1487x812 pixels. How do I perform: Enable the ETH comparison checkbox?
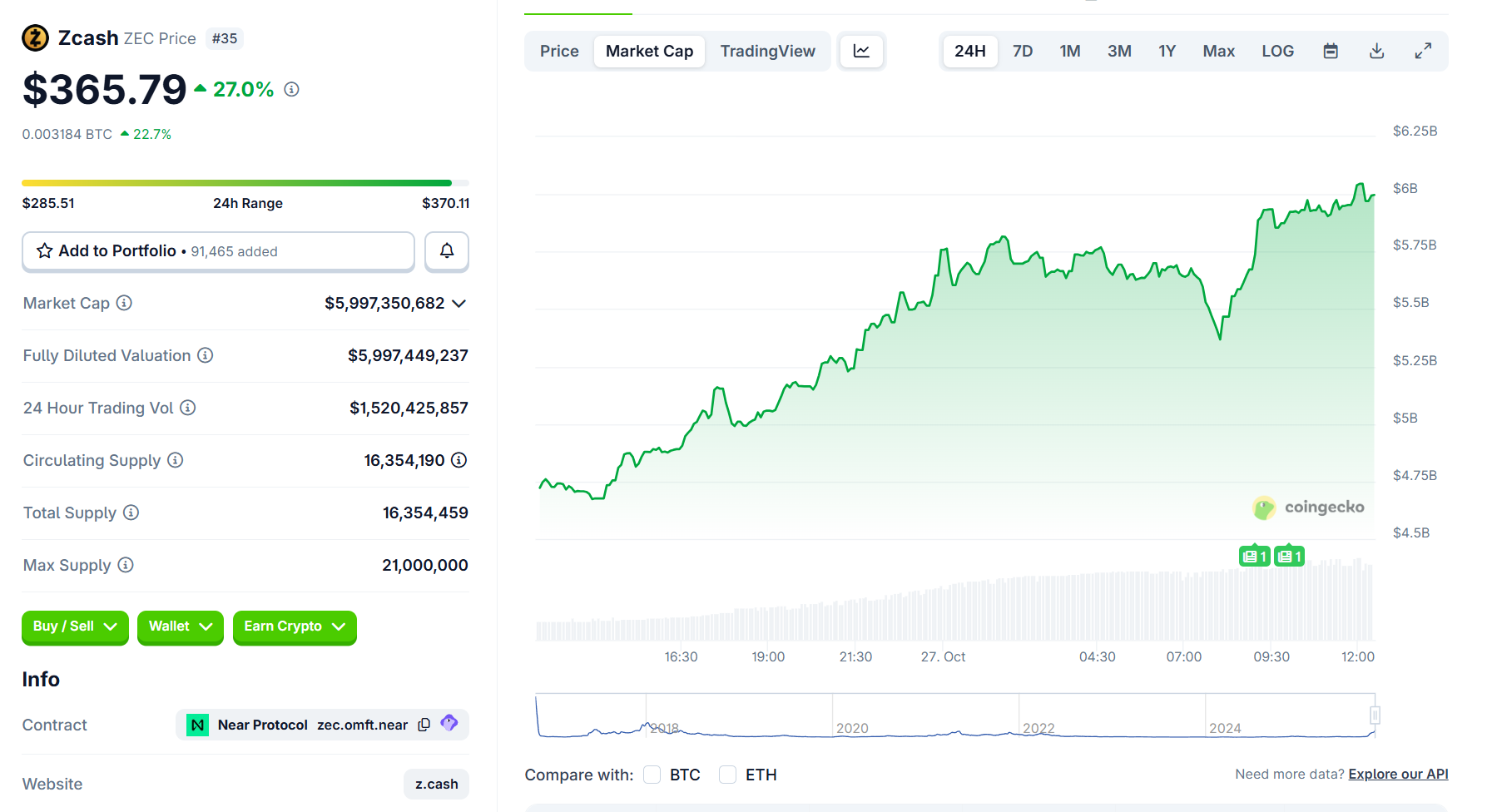[x=728, y=775]
